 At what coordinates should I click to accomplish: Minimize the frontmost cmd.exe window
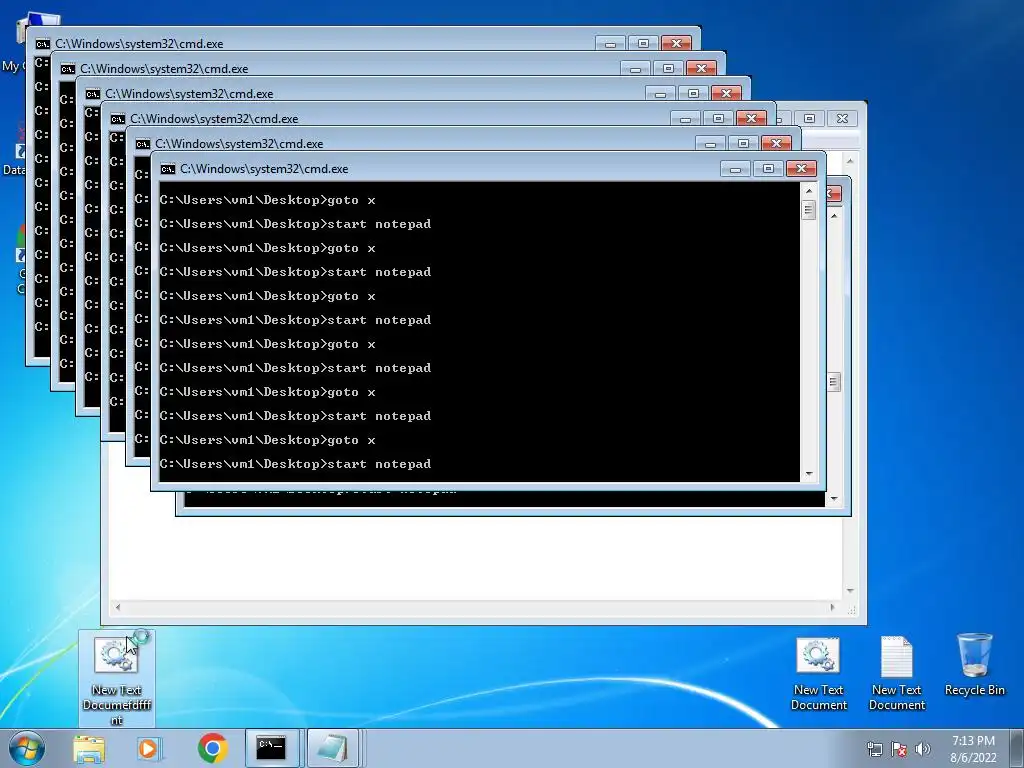735,168
